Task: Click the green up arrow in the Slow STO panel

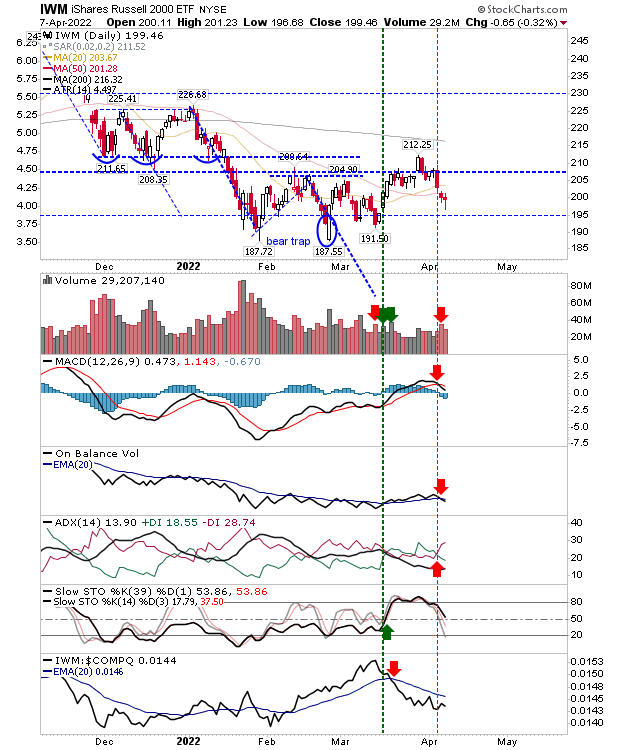Action: (x=387, y=632)
